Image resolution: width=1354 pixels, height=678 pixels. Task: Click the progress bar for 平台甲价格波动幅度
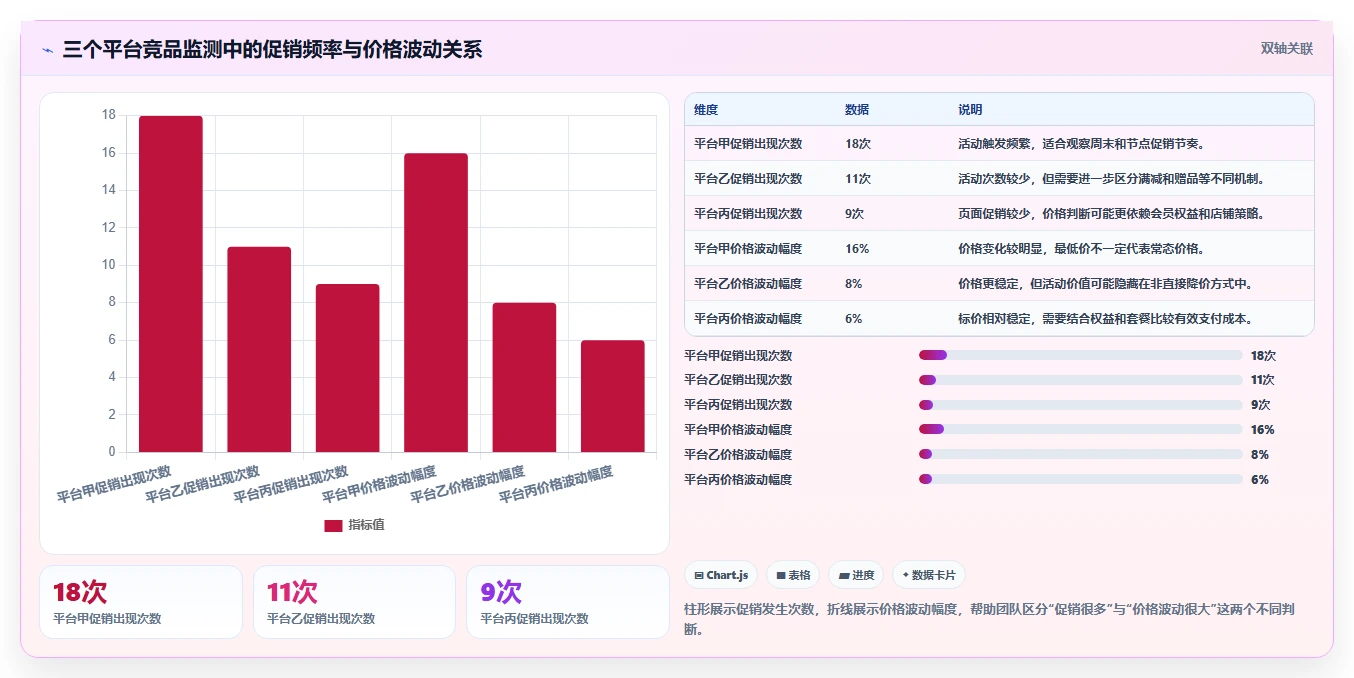[1080, 430]
